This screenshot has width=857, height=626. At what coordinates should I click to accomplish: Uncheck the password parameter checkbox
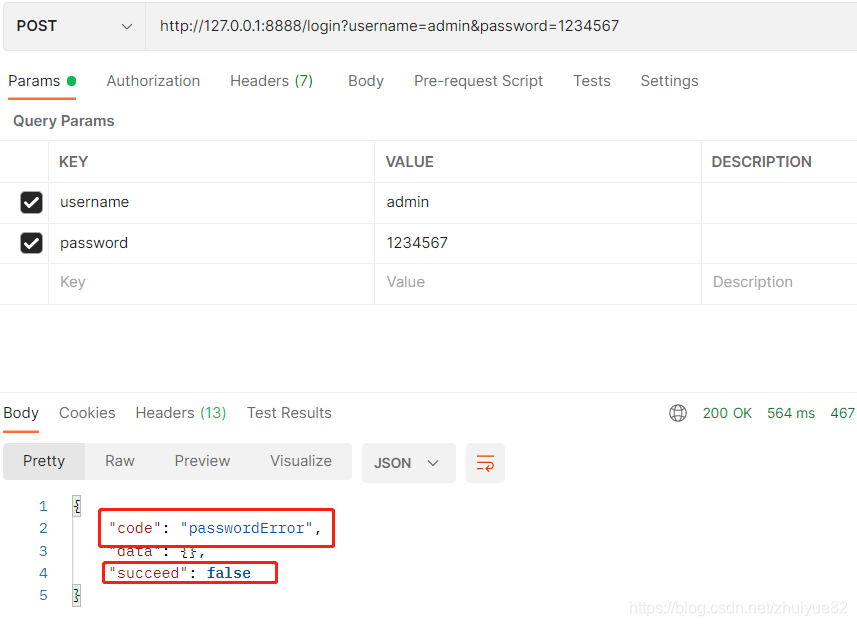pos(31,243)
